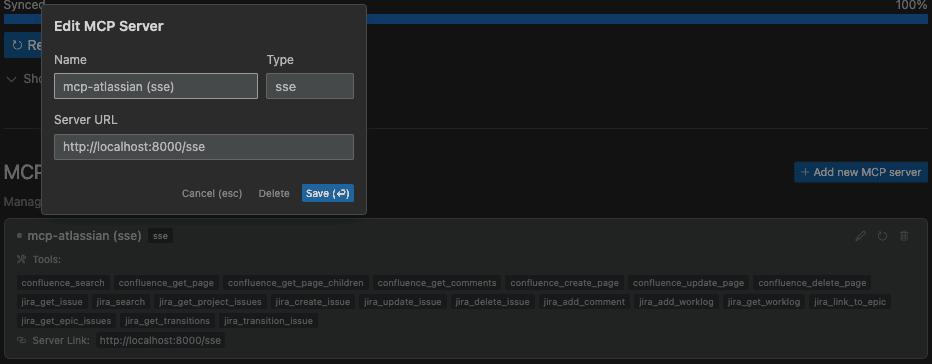Click the trash icon on mcp-atlassian server card

[904, 236]
